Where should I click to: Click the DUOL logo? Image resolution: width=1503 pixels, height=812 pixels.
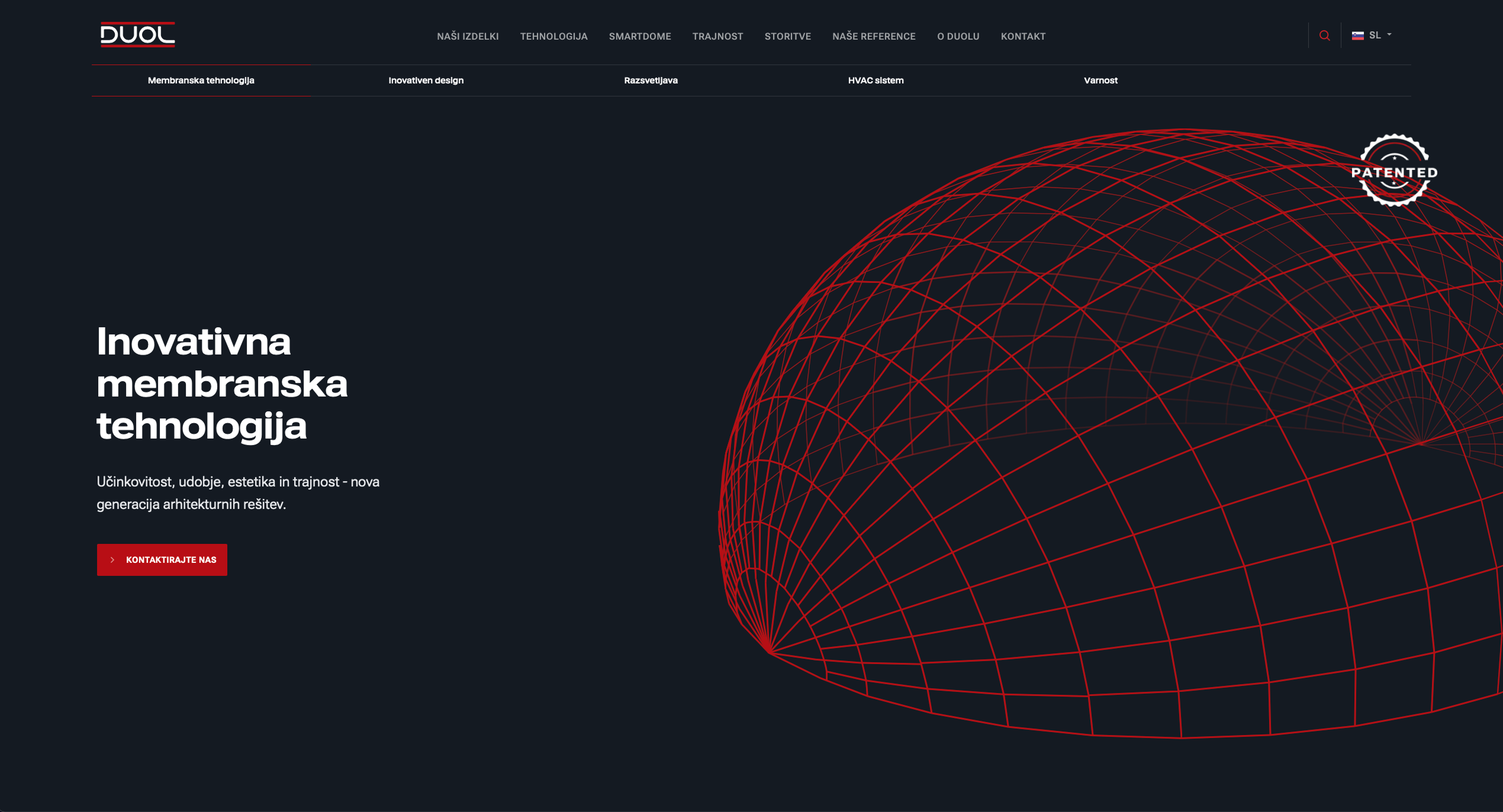click(137, 34)
